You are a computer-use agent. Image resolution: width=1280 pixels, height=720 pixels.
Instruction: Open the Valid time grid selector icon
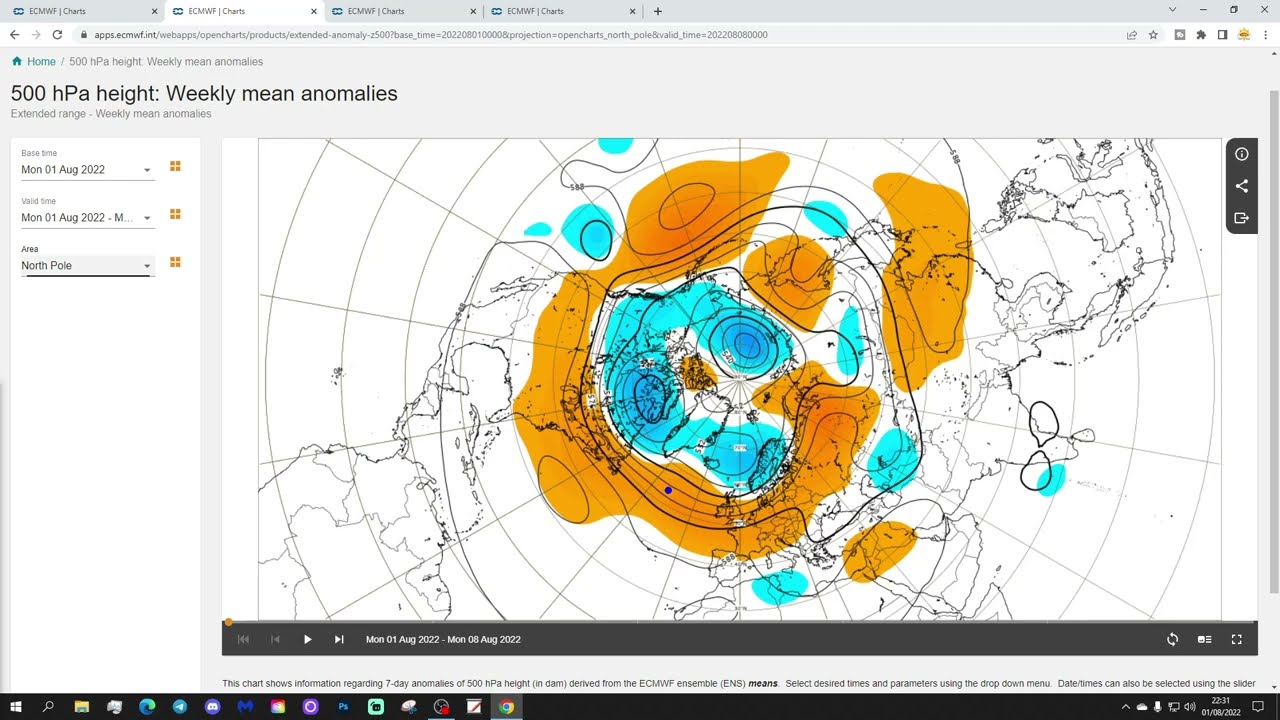point(175,214)
